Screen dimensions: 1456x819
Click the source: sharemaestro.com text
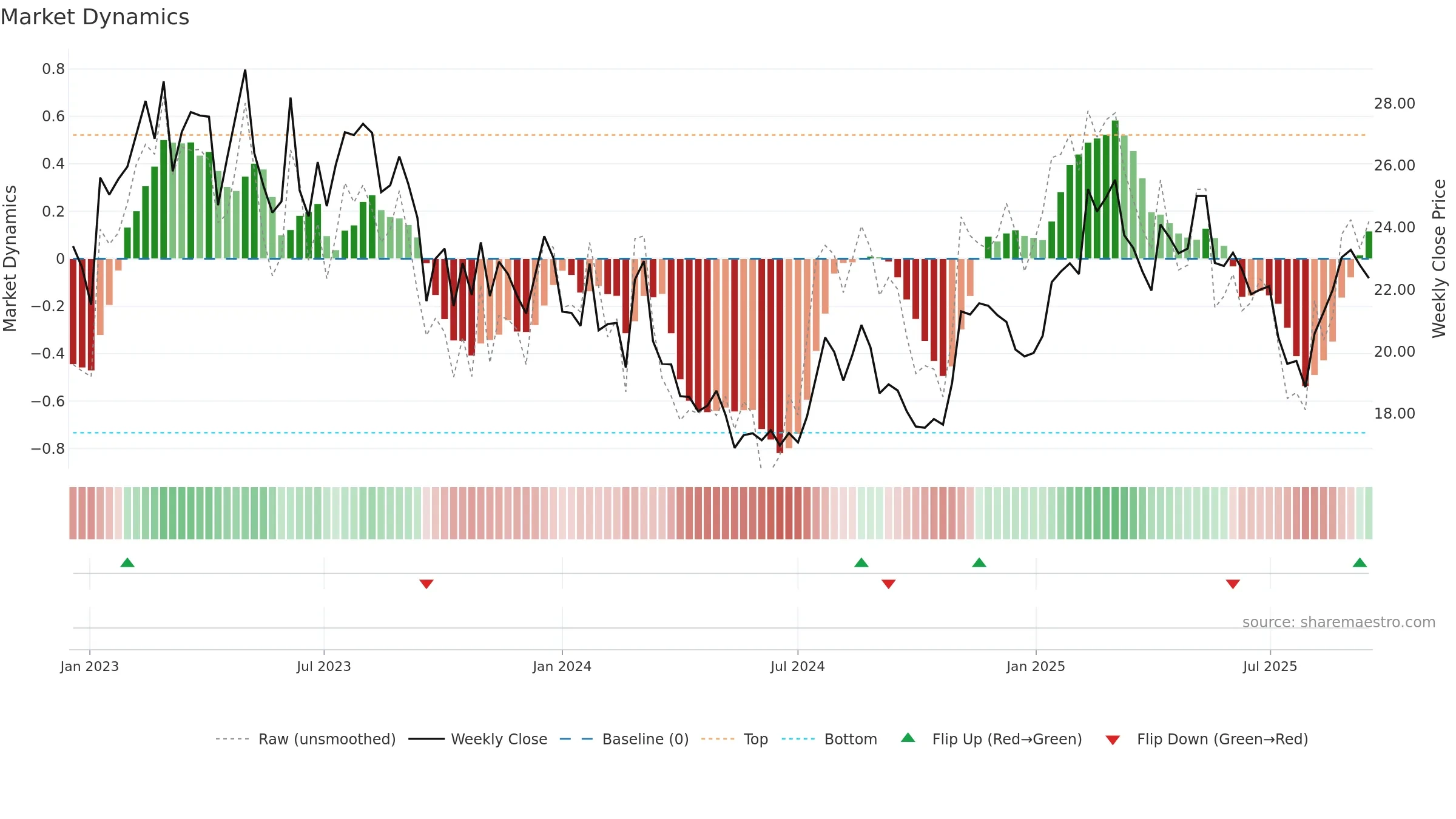click(x=1339, y=622)
